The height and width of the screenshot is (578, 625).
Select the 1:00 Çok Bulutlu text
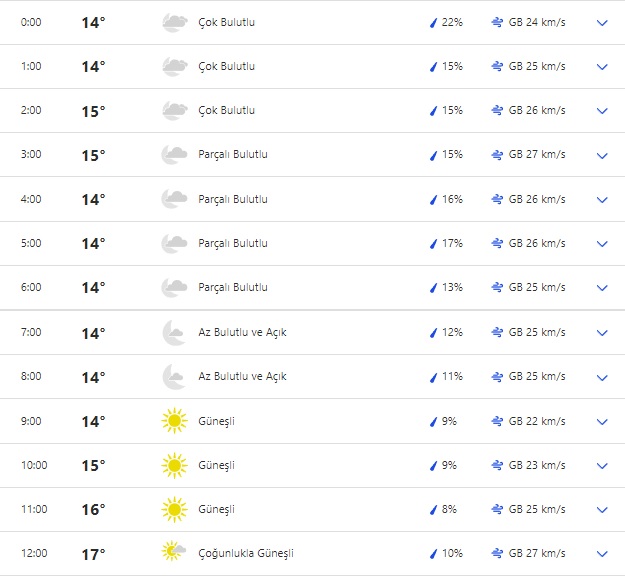pyautogui.click(x=226, y=67)
